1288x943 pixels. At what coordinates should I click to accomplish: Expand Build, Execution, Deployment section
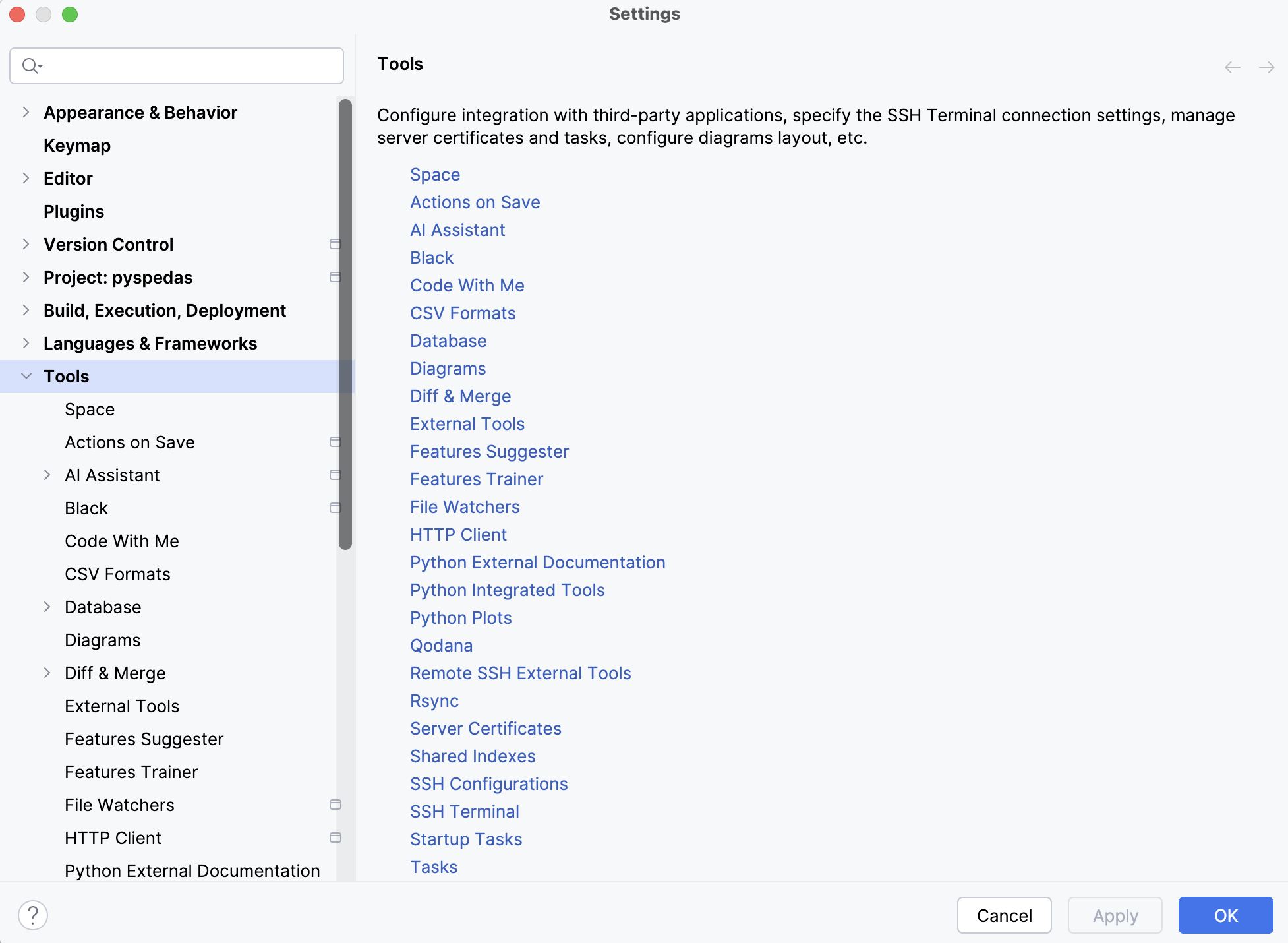pos(26,310)
